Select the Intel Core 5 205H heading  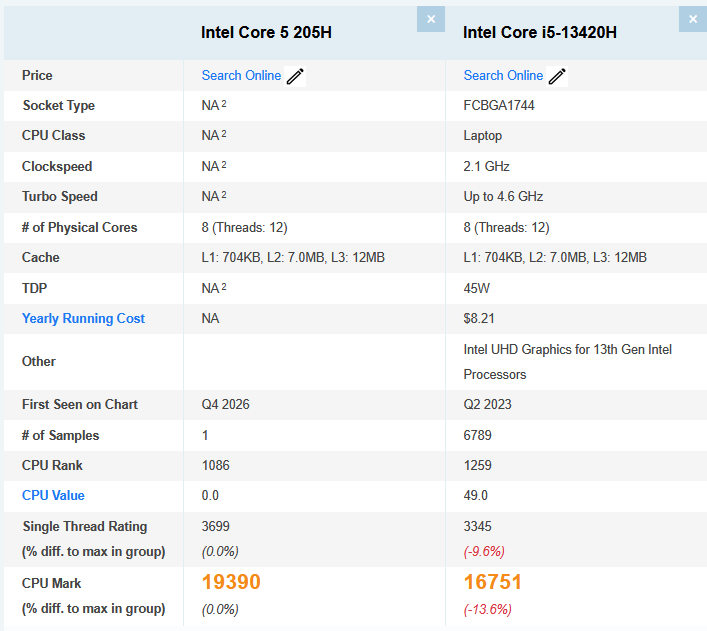pos(266,32)
